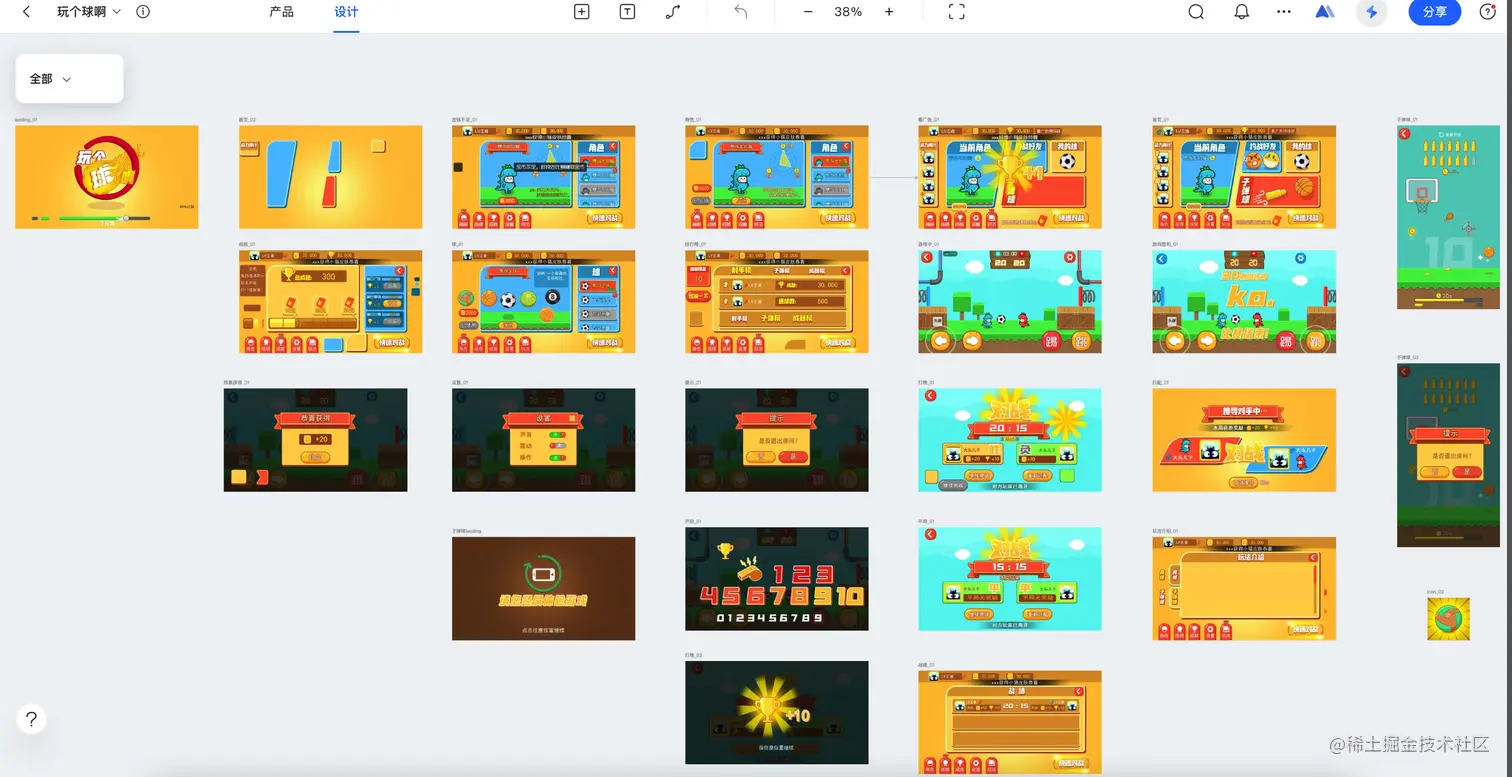
Task: Select the 玩个球 landing artboard
Action: point(107,177)
